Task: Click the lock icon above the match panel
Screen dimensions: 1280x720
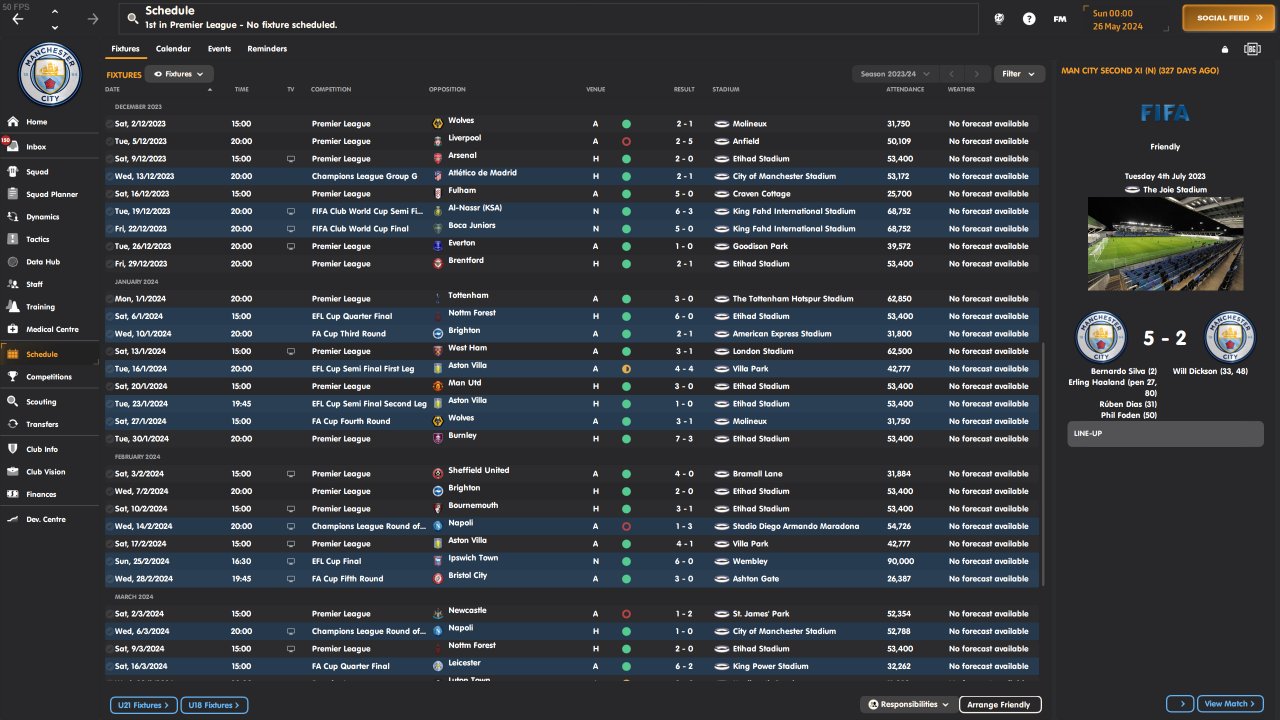Action: (1225, 49)
